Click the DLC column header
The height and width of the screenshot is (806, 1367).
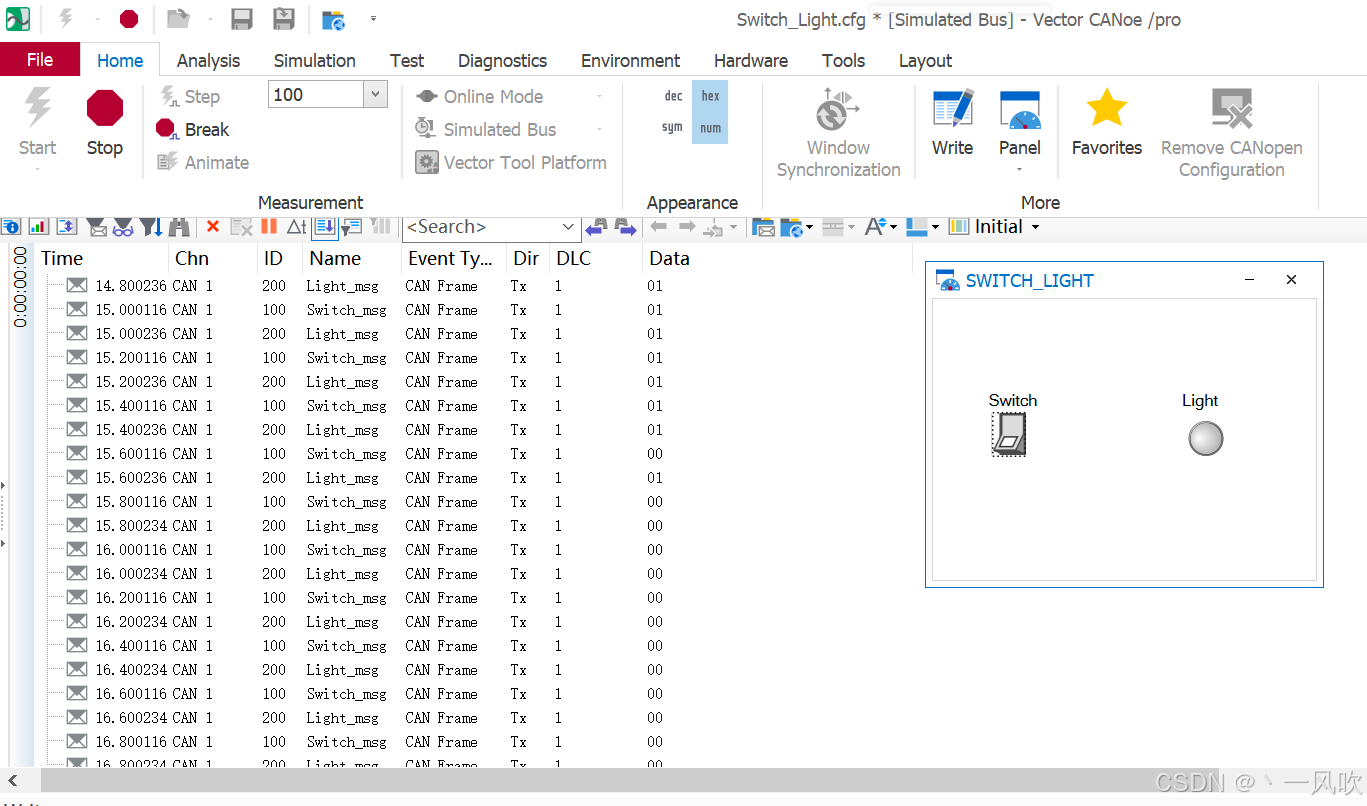point(595,258)
